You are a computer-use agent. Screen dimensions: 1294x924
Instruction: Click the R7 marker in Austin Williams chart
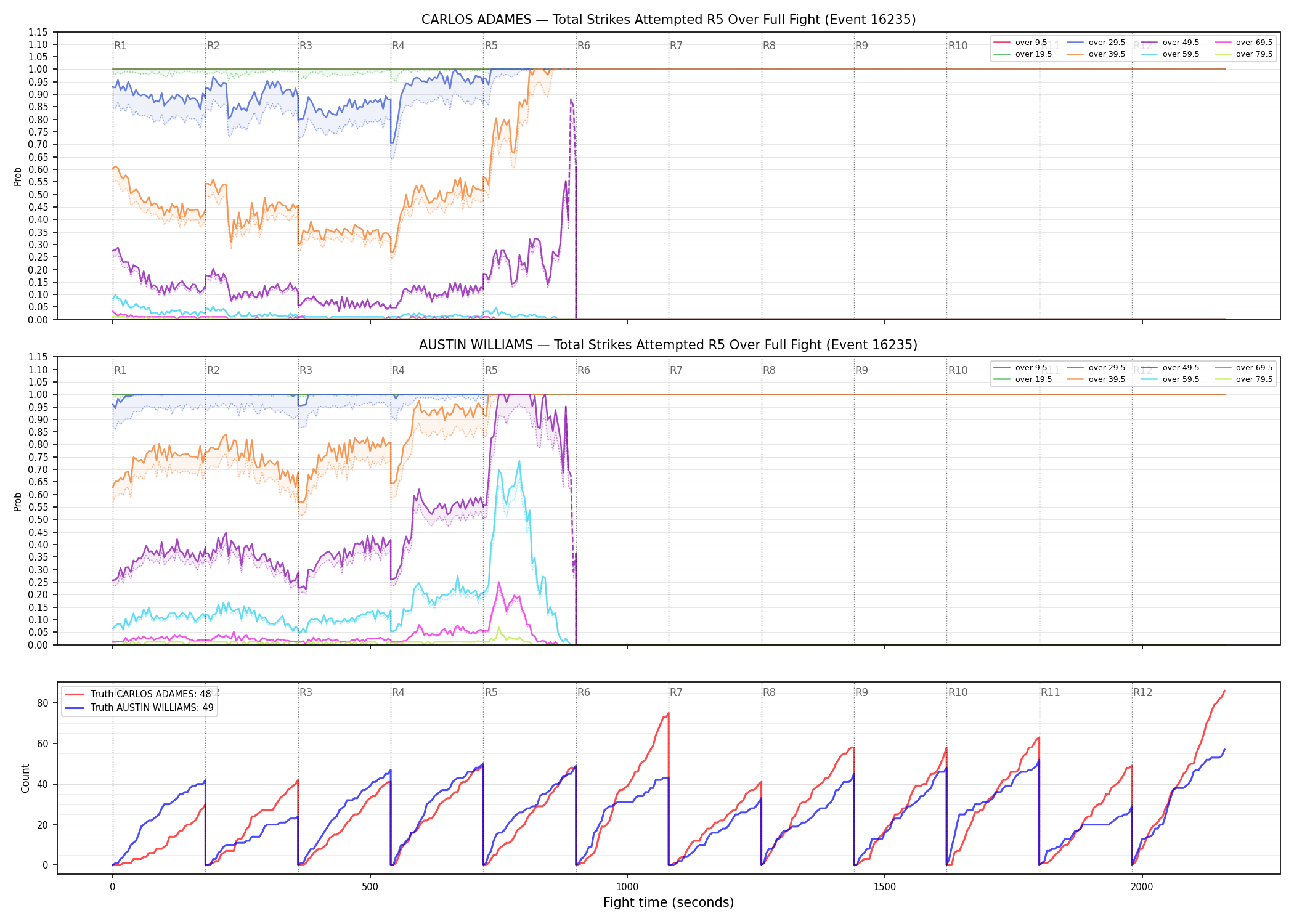[x=676, y=370]
